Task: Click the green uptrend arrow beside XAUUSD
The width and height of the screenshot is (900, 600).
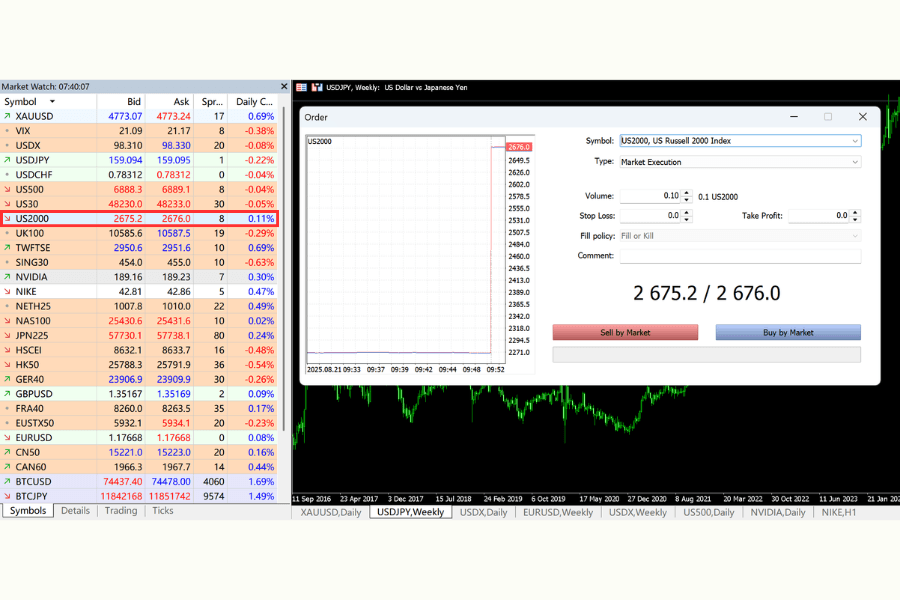Action: tap(6, 116)
